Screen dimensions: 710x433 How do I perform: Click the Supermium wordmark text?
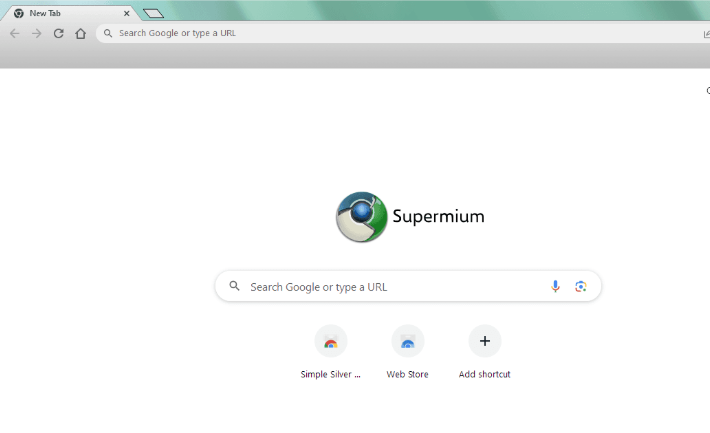coord(438,216)
